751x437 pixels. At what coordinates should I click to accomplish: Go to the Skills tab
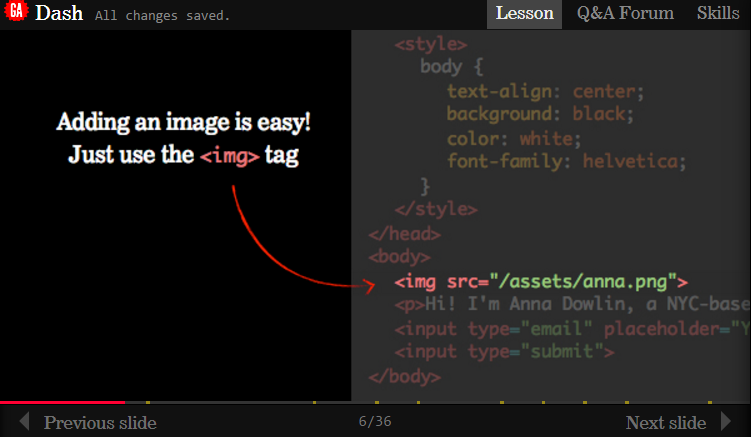click(718, 13)
